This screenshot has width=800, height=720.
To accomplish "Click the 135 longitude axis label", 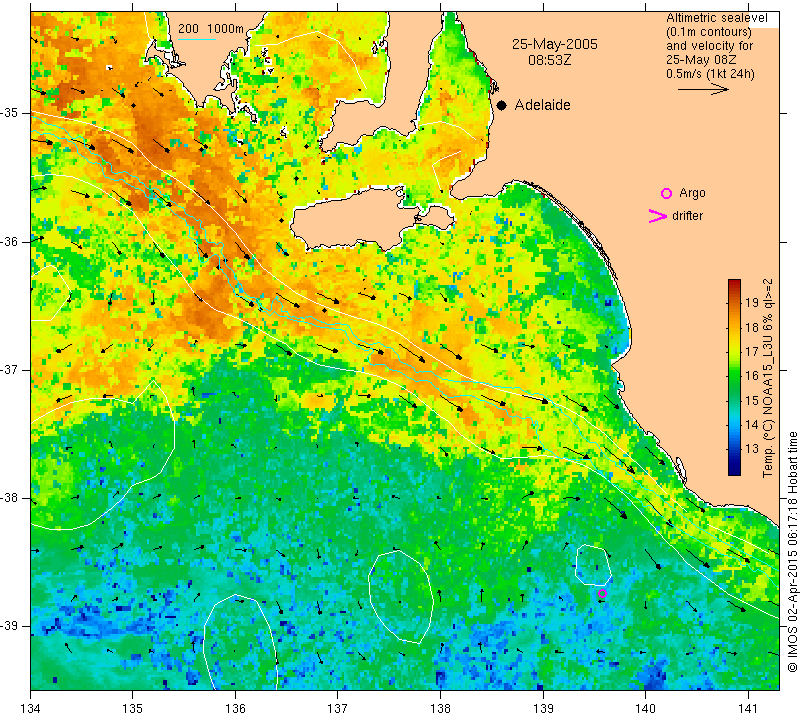I will click(x=133, y=709).
